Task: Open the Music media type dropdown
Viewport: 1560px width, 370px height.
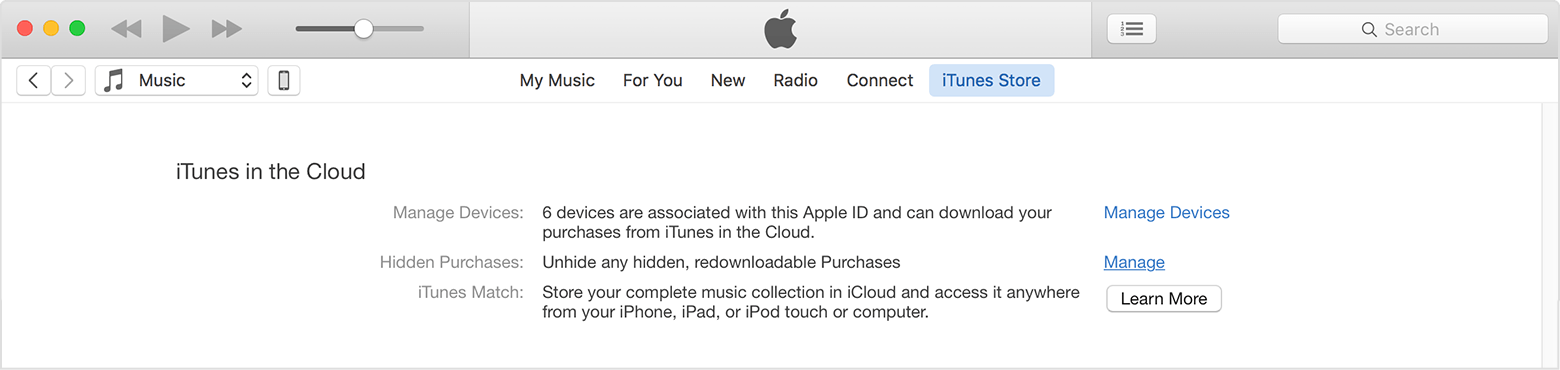Action: point(177,81)
